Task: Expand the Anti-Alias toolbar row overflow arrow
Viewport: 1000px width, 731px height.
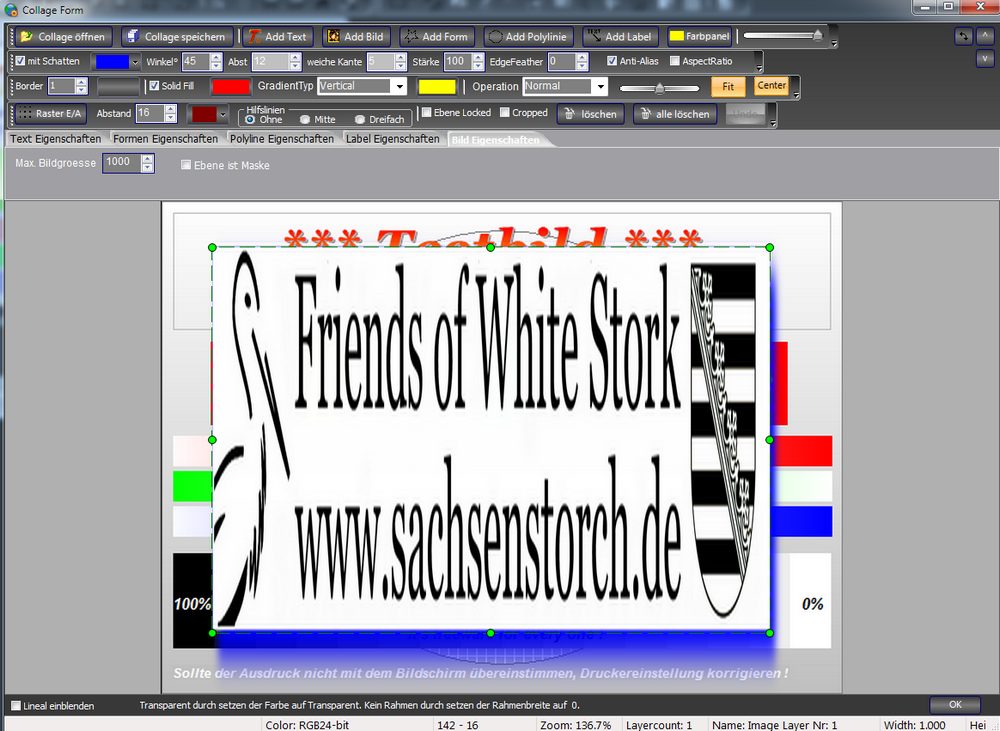Action: [x=758, y=68]
